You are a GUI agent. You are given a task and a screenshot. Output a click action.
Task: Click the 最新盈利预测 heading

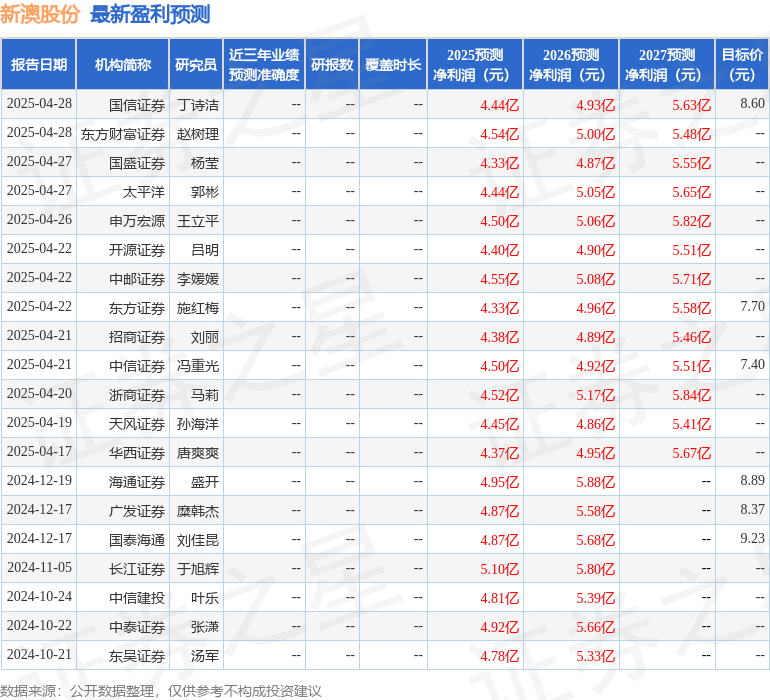[150, 14]
